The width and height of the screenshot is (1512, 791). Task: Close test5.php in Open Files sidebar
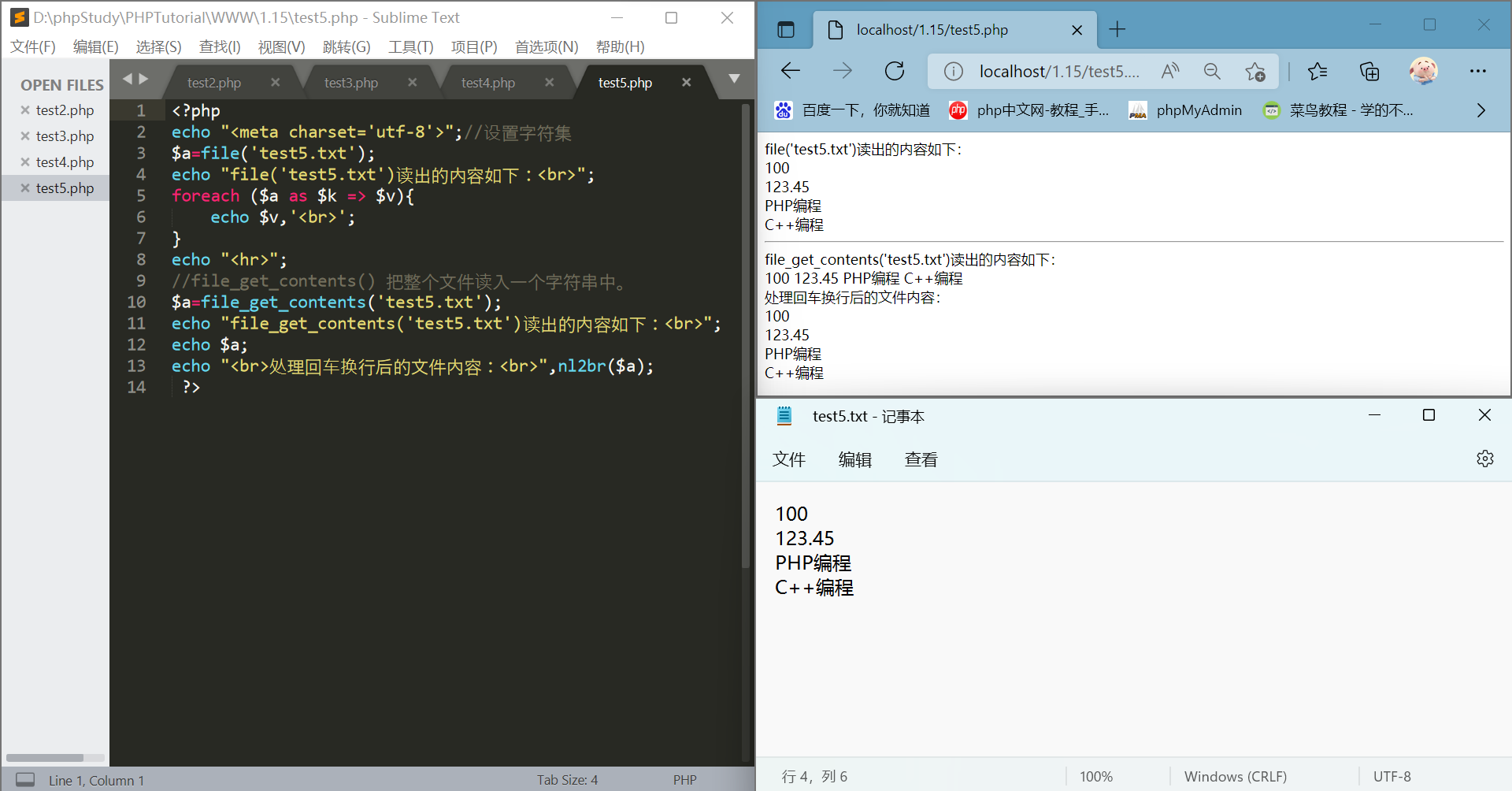tap(25, 188)
